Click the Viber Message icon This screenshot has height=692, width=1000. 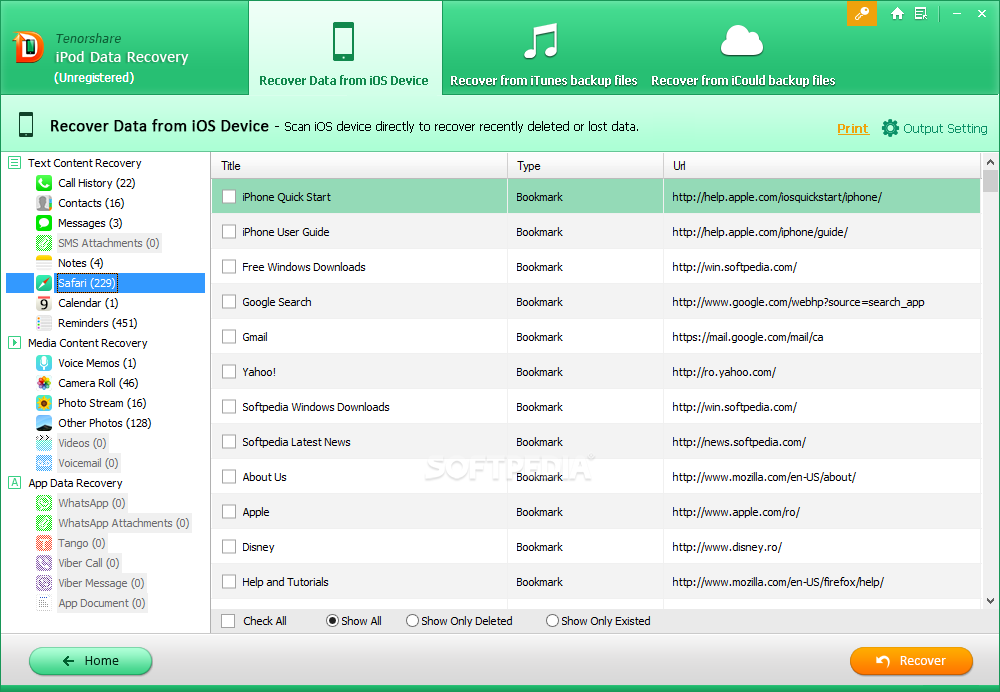(x=44, y=583)
